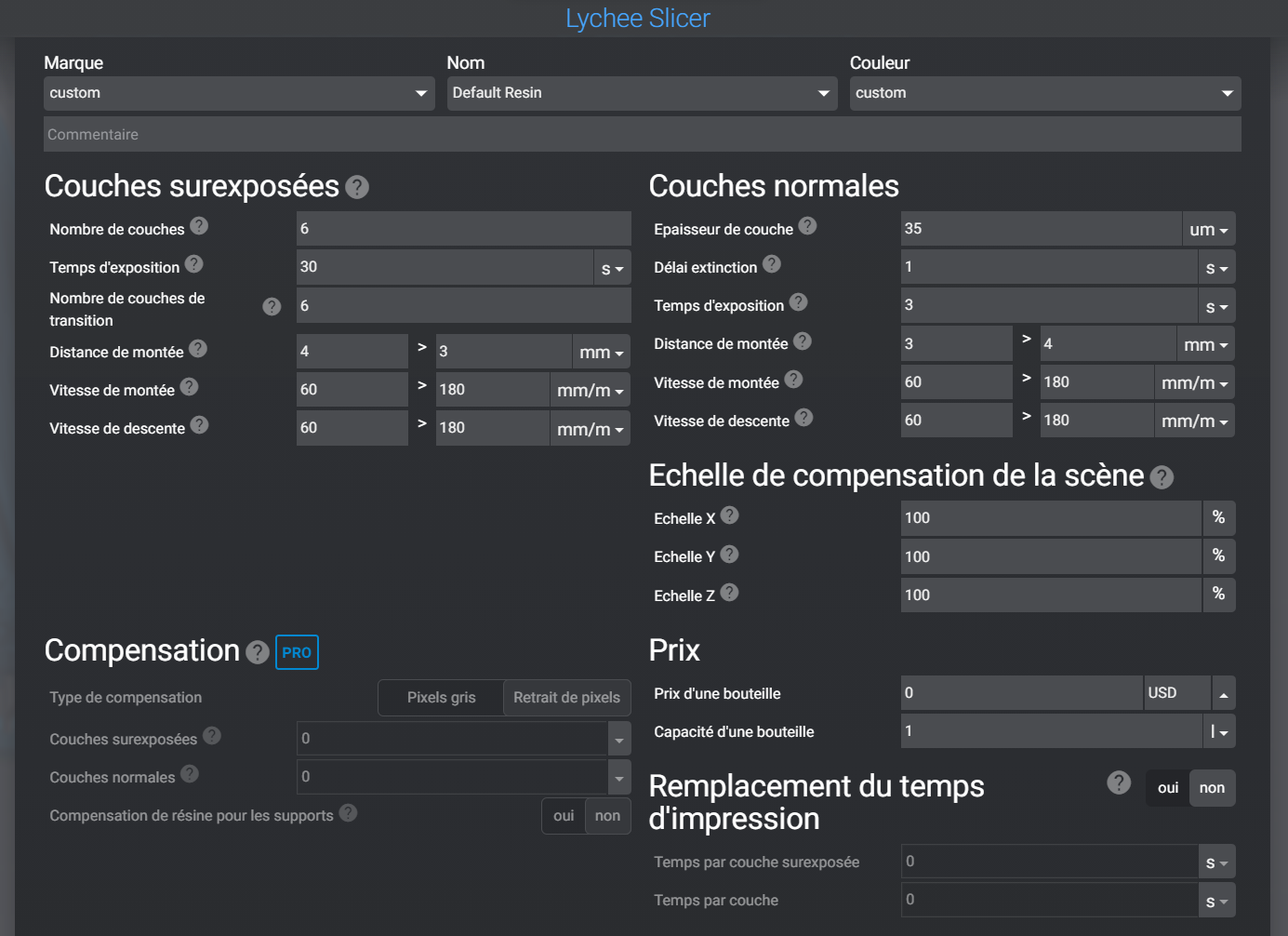Select Pixels gris compensation type
Image resolution: width=1288 pixels, height=936 pixels.
(x=441, y=698)
